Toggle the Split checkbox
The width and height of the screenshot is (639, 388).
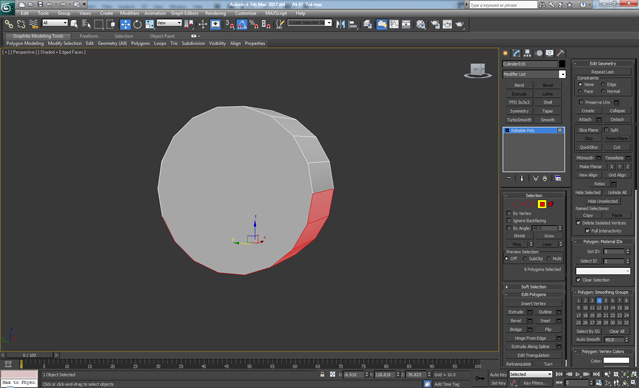[x=606, y=130]
